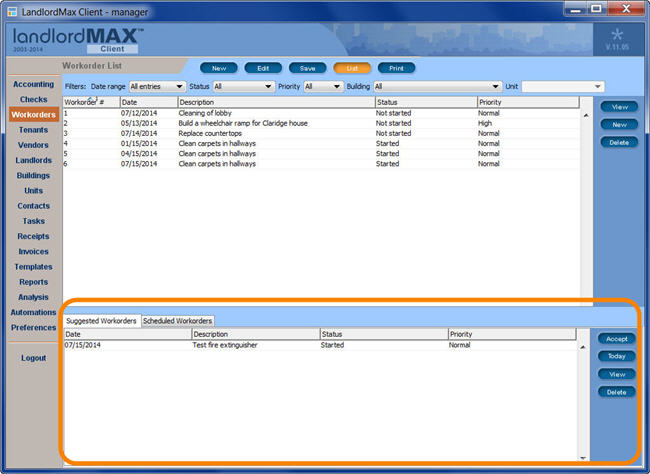Select 'Replace countertops' workorder row
This screenshot has height=474, width=650.
(321, 133)
